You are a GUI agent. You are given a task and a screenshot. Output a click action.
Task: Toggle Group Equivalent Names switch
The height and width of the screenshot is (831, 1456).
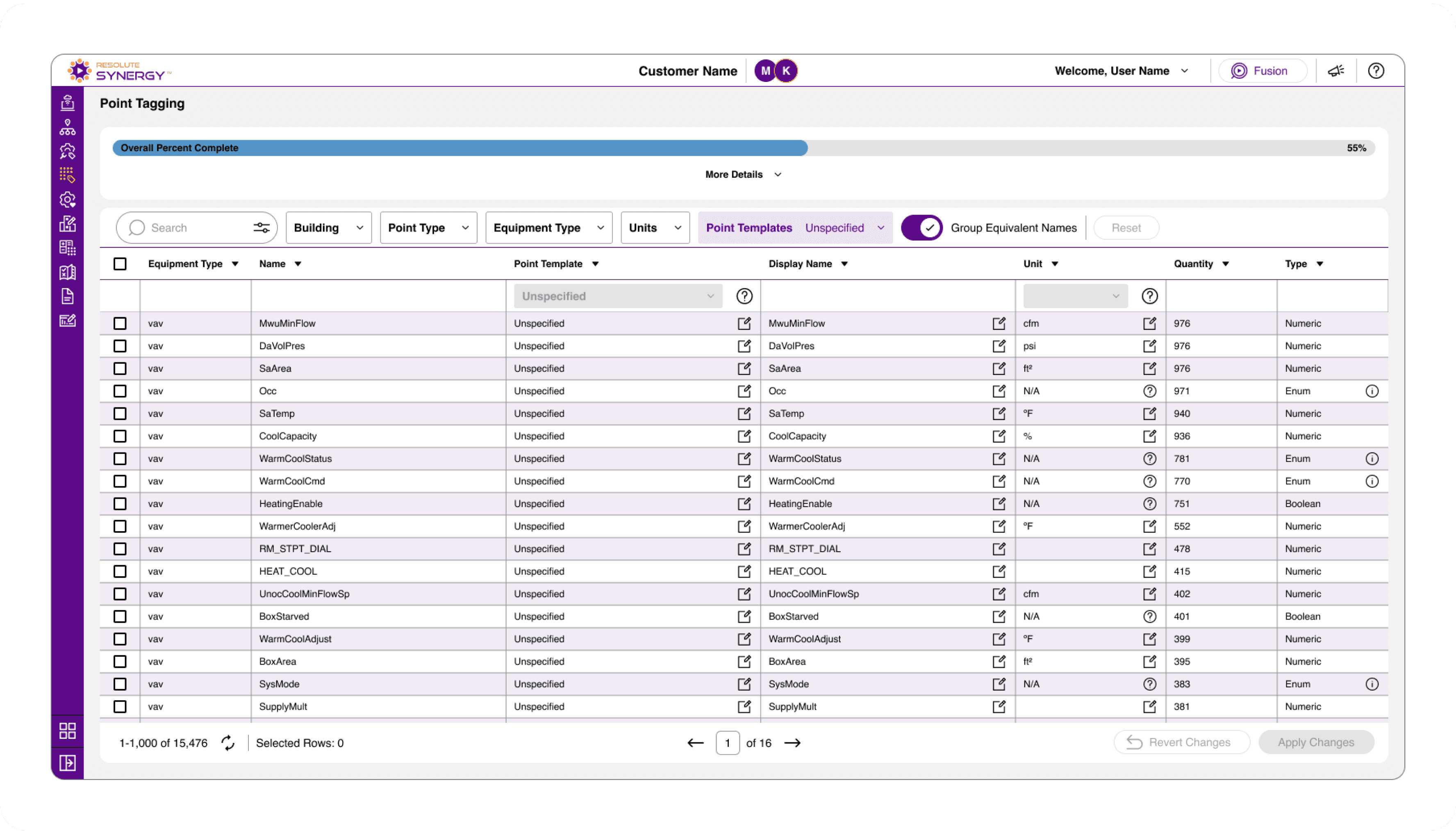[x=921, y=228]
